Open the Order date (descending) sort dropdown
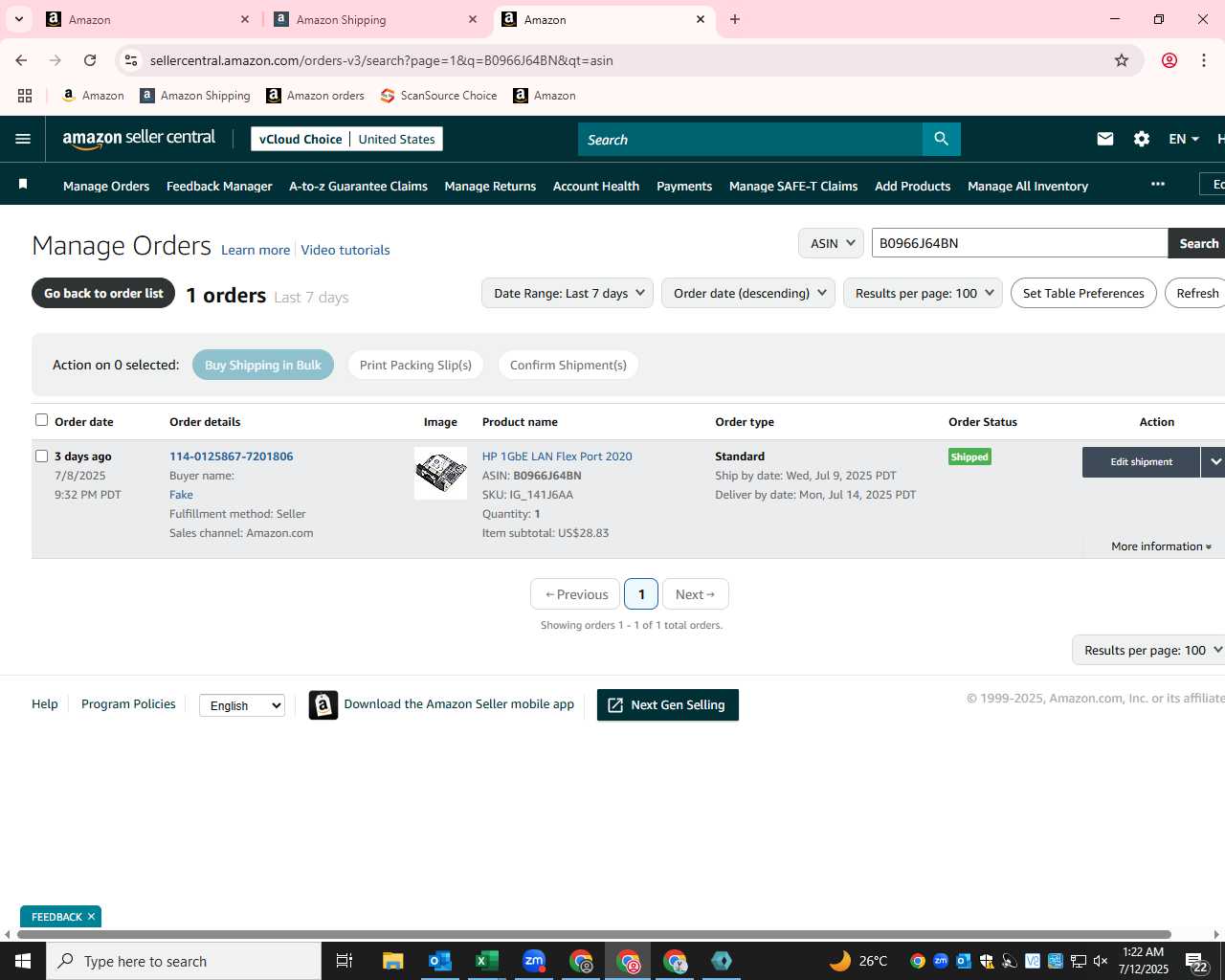The width and height of the screenshot is (1225, 980). pyautogui.click(x=748, y=293)
